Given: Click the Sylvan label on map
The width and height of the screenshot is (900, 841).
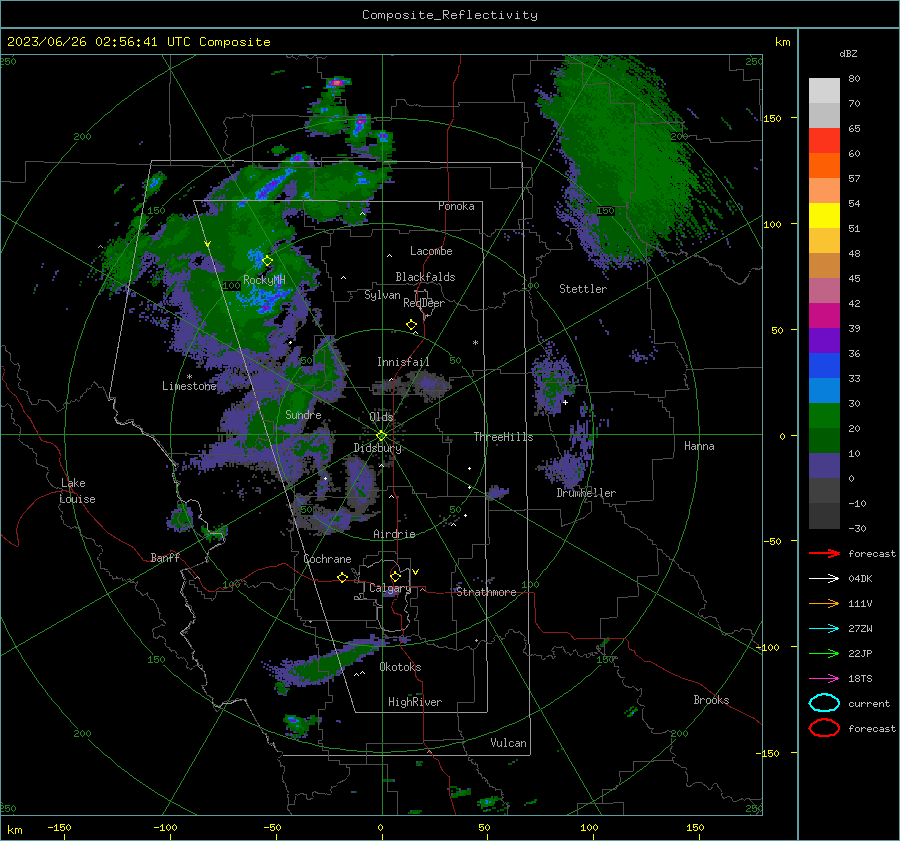Looking at the screenshot, I should coord(382,295).
